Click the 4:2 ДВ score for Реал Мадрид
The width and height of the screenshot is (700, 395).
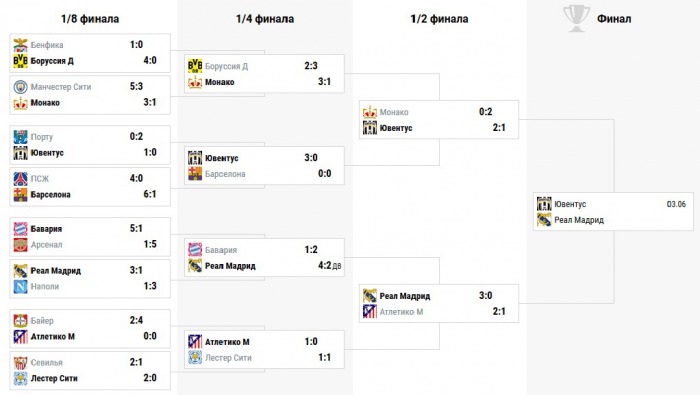click(x=329, y=266)
